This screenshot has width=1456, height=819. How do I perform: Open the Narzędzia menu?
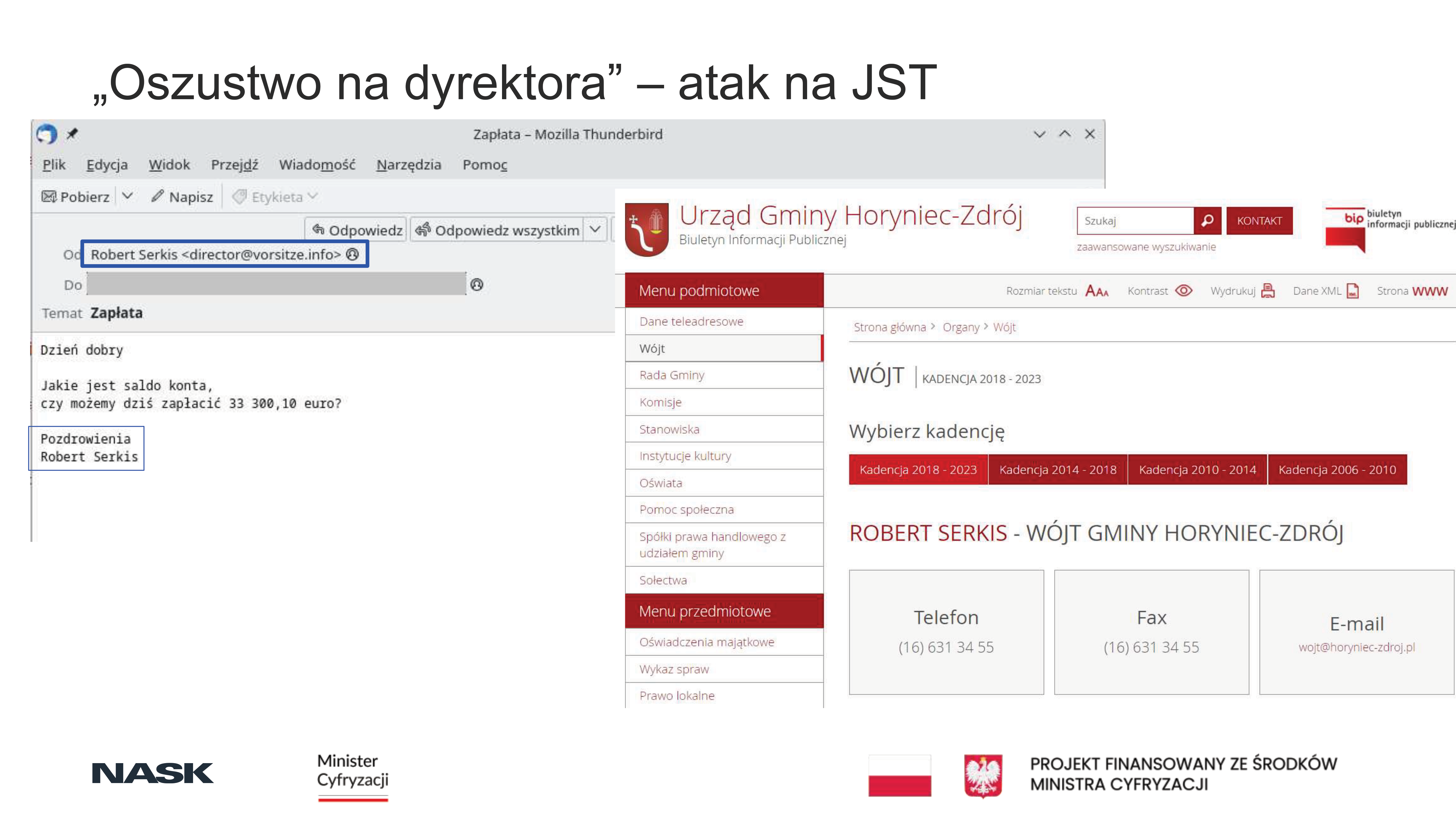[409, 164]
